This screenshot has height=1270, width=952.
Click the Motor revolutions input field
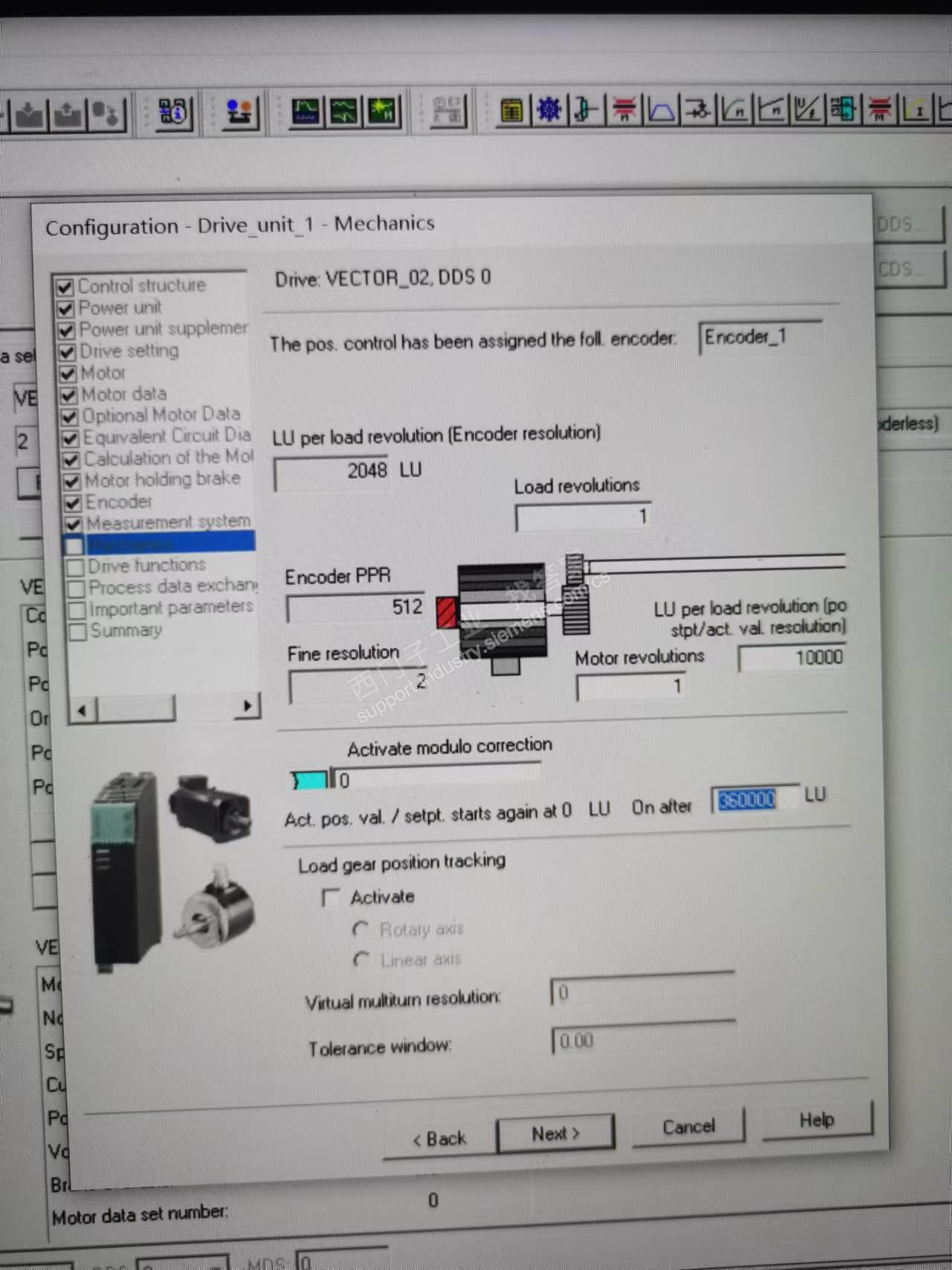(631, 686)
